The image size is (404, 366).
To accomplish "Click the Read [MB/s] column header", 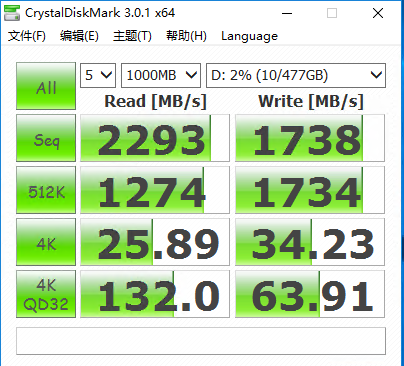I will pyautogui.click(x=155, y=101).
